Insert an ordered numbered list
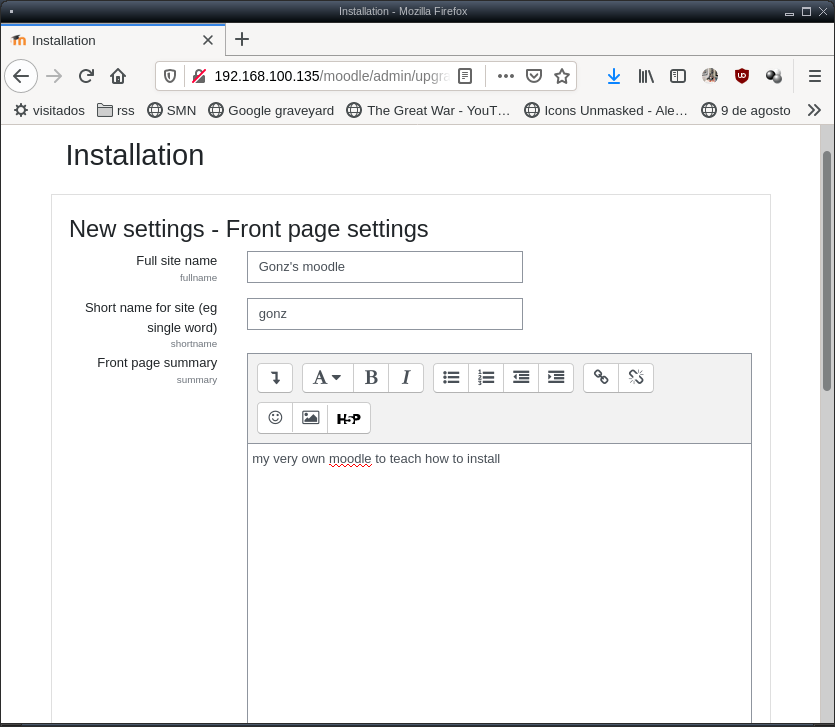Screen dimensions: 835x727 [x=486, y=378]
